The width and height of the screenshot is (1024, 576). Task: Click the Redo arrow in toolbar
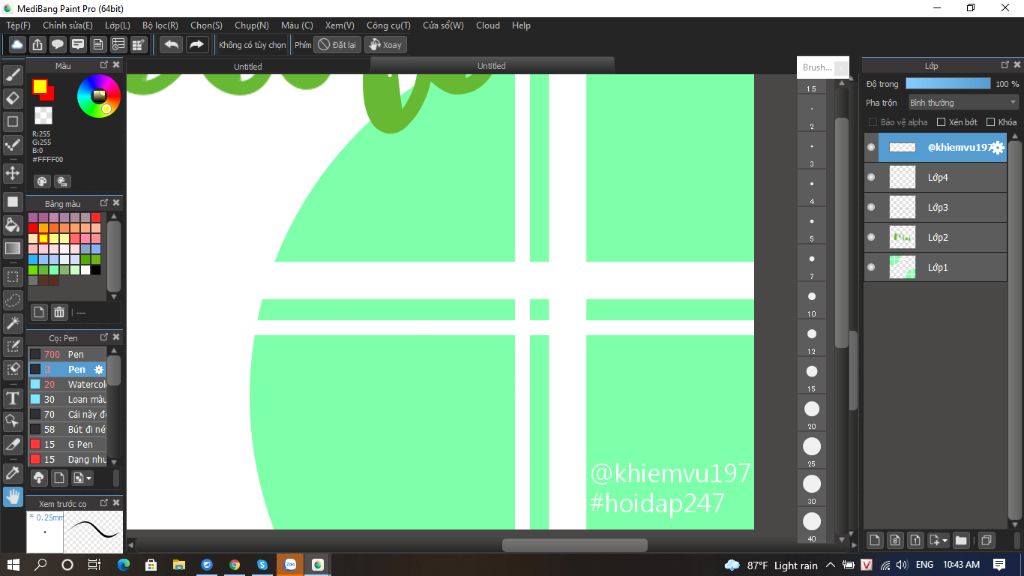[x=196, y=44]
